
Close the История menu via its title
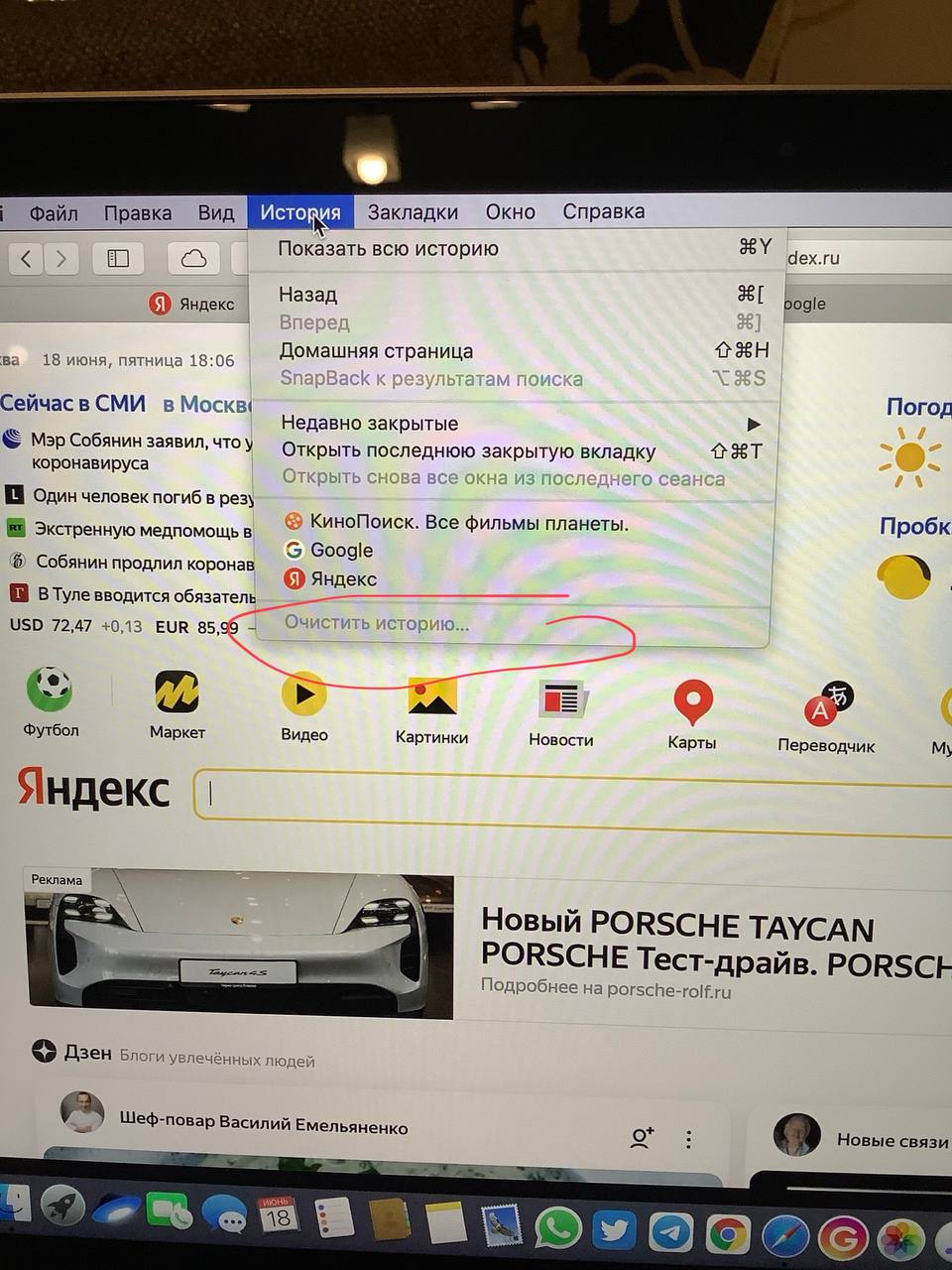click(300, 212)
